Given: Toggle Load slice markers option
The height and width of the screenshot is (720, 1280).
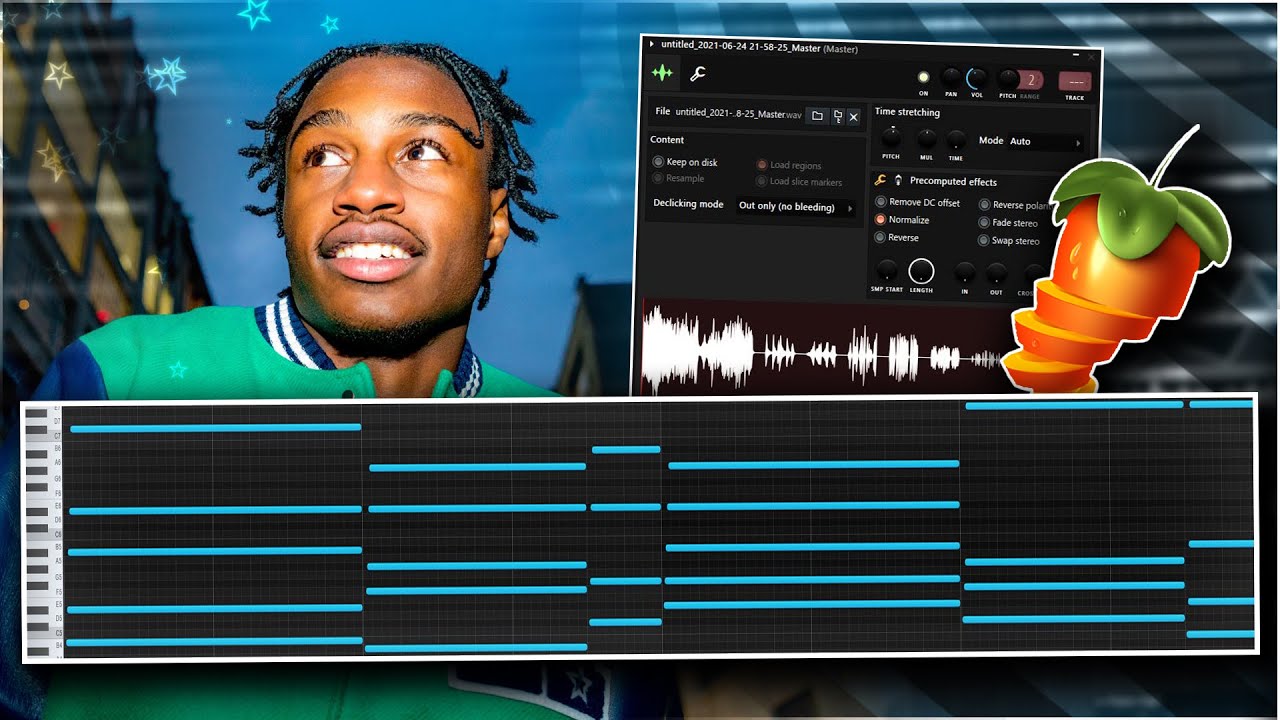Looking at the screenshot, I should point(799,182).
